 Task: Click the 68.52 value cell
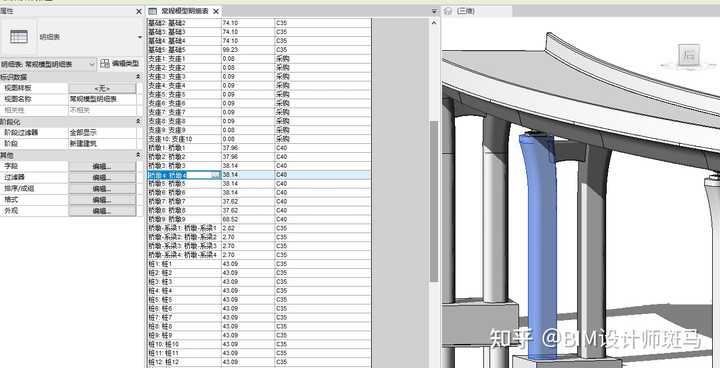coord(248,219)
